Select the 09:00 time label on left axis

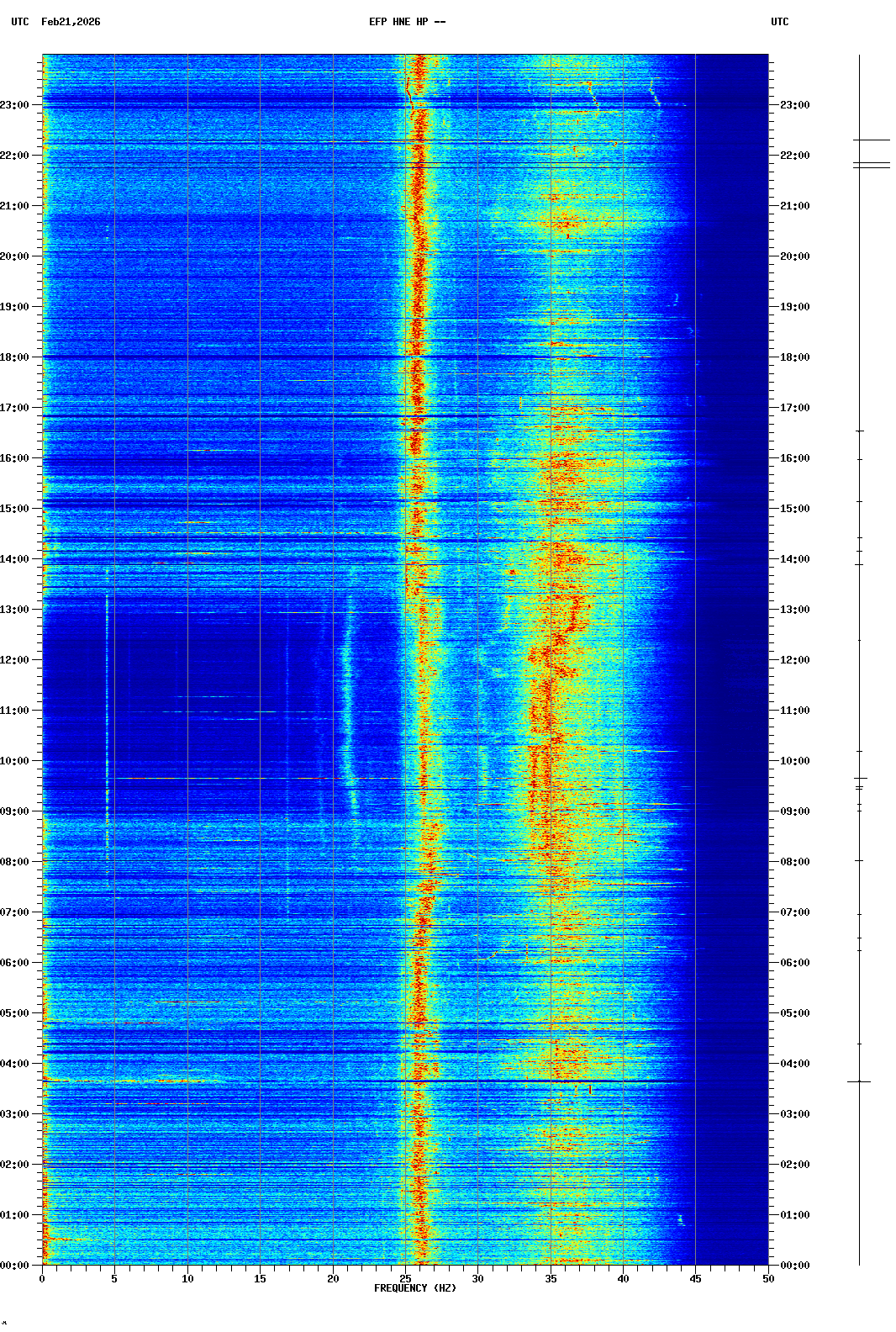[x=15, y=811]
